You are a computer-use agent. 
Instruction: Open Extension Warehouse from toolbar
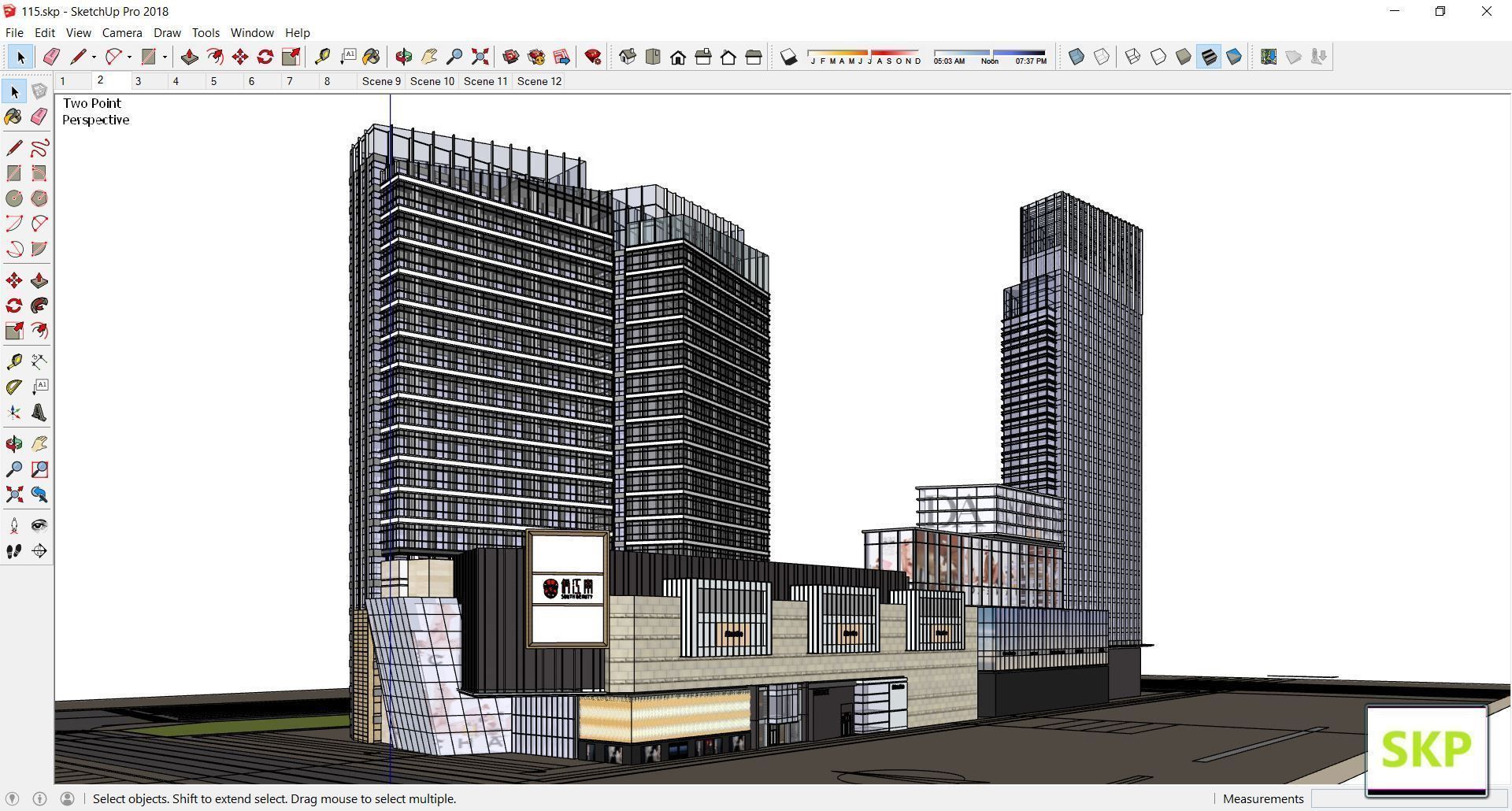[536, 57]
